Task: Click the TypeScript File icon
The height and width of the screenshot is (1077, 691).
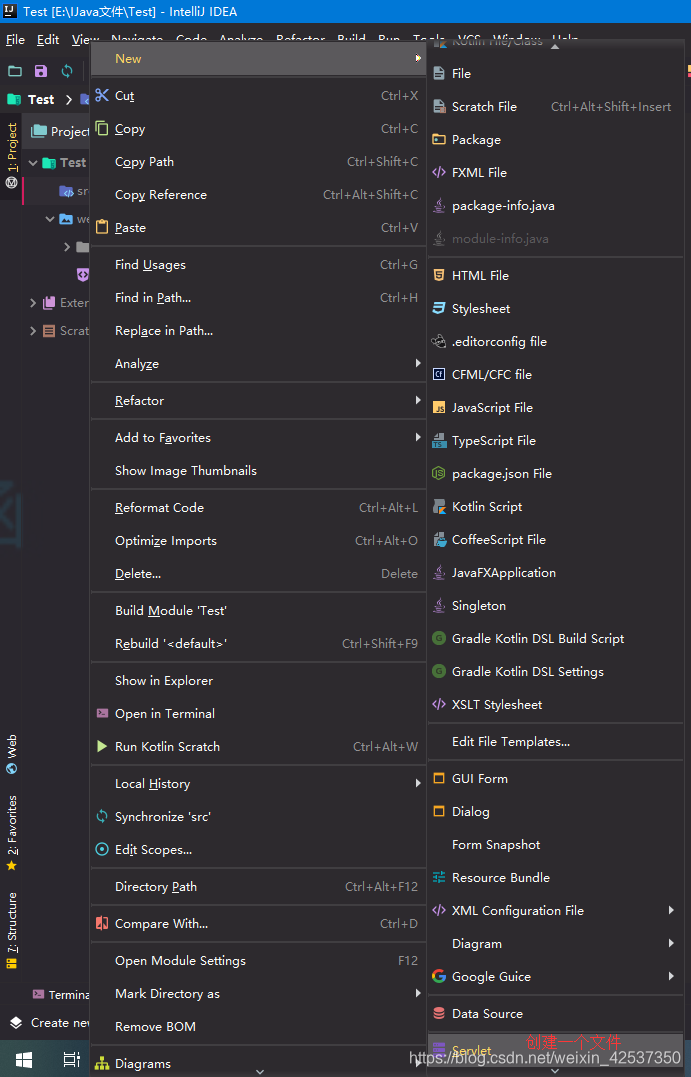Action: point(439,440)
